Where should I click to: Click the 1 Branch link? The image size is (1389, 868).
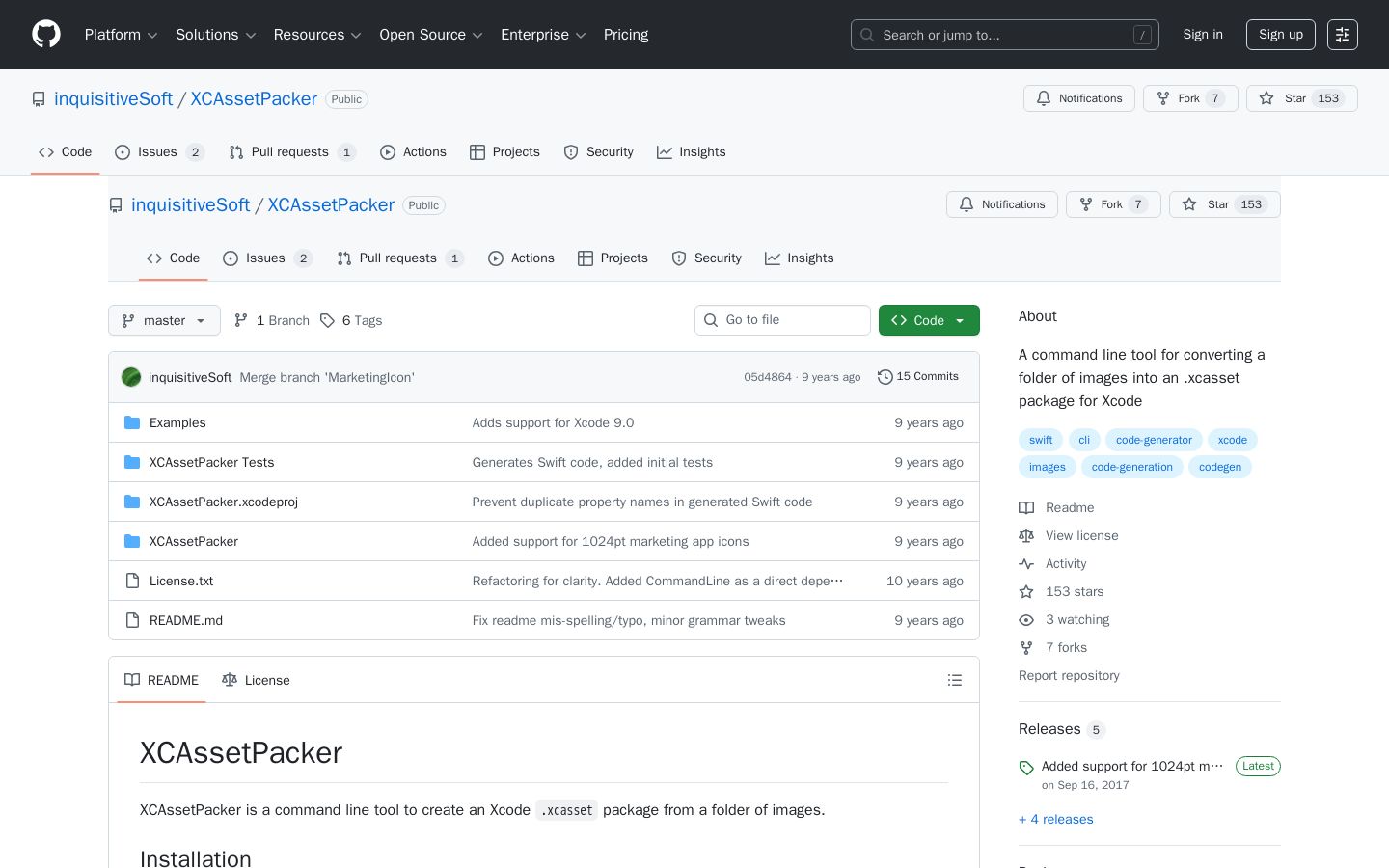click(272, 320)
